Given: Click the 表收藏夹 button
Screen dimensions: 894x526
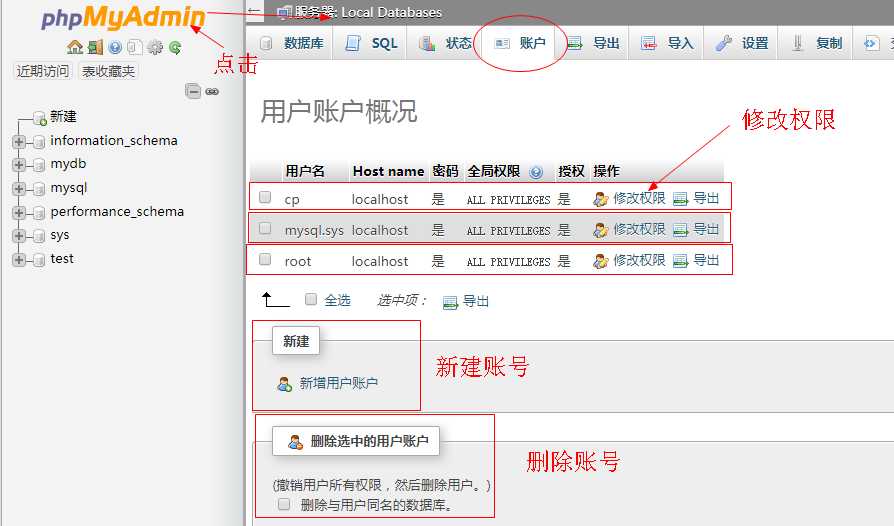Looking at the screenshot, I should click(x=108, y=71).
